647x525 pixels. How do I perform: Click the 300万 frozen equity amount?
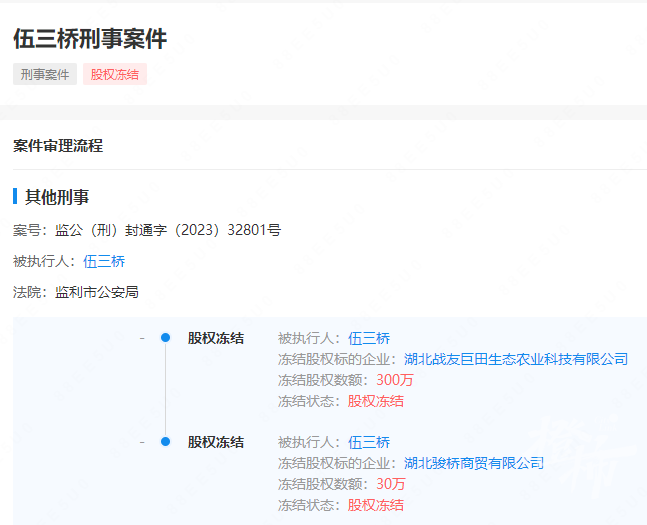pos(394,380)
